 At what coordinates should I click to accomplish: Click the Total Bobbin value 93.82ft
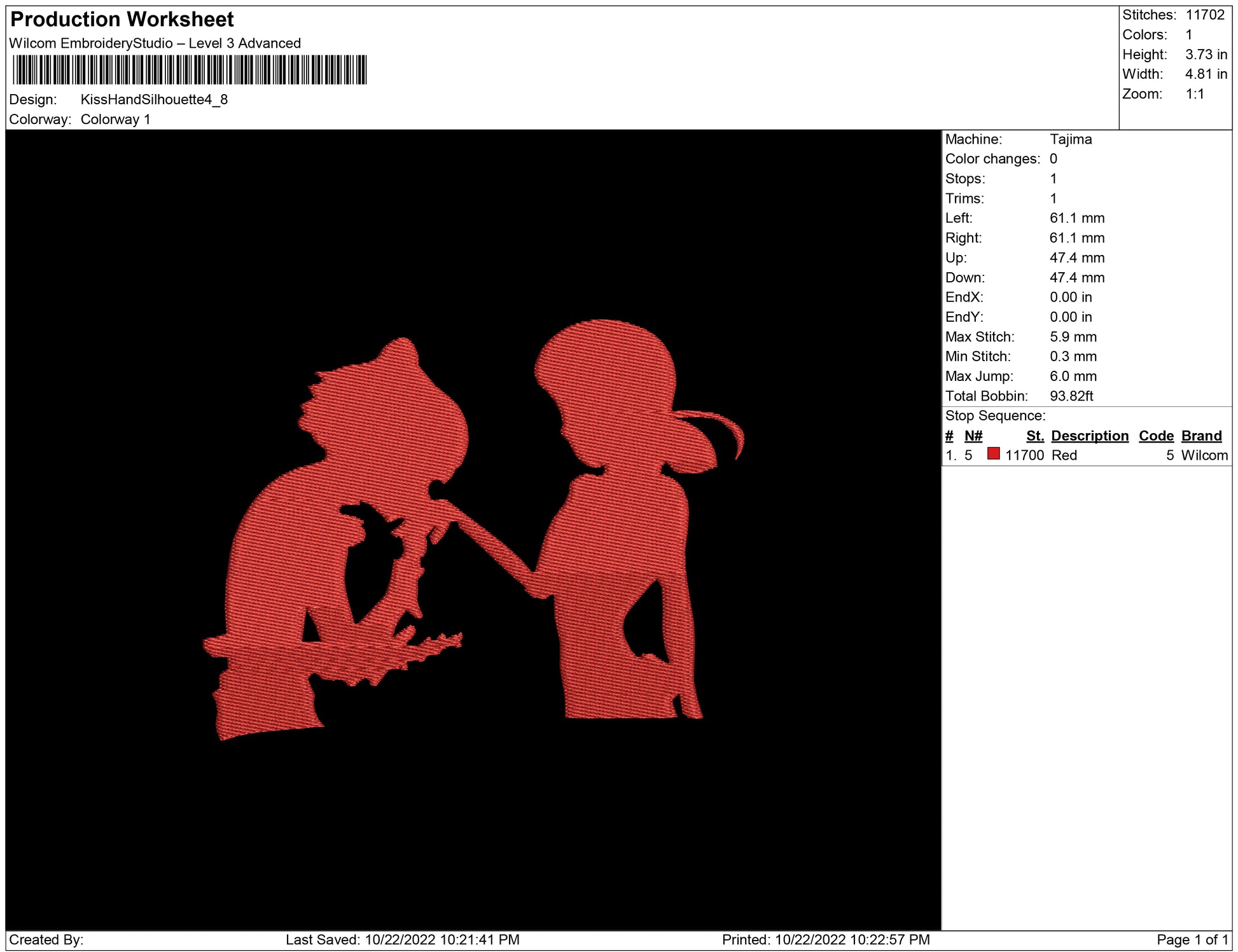click(x=1071, y=396)
